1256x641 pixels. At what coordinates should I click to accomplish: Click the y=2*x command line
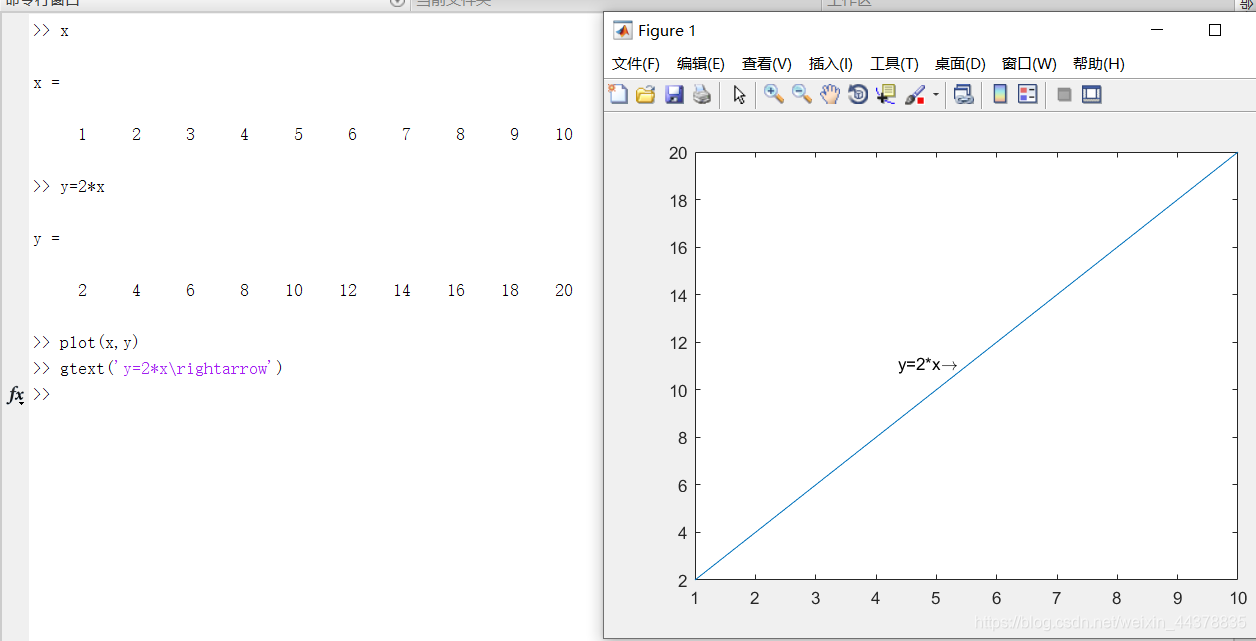tap(82, 187)
